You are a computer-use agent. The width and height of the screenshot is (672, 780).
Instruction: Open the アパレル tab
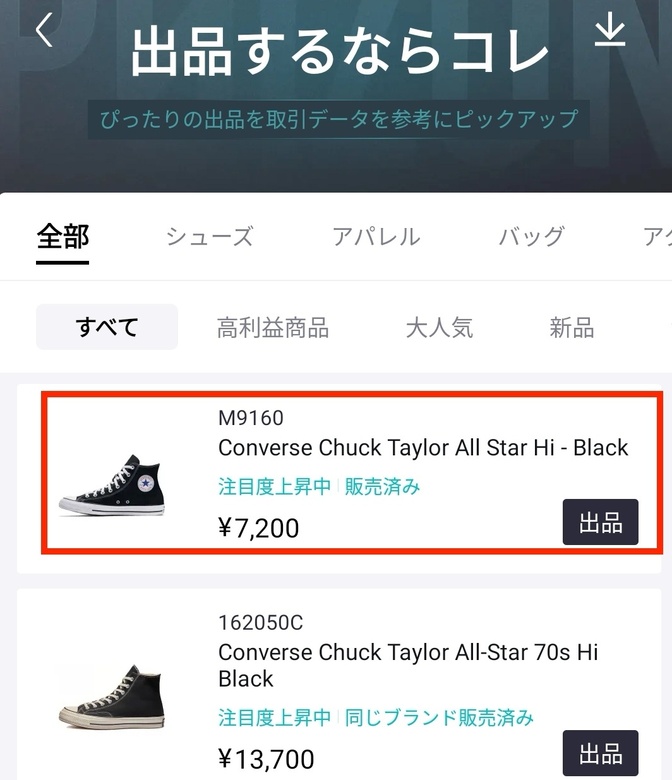[377, 236]
